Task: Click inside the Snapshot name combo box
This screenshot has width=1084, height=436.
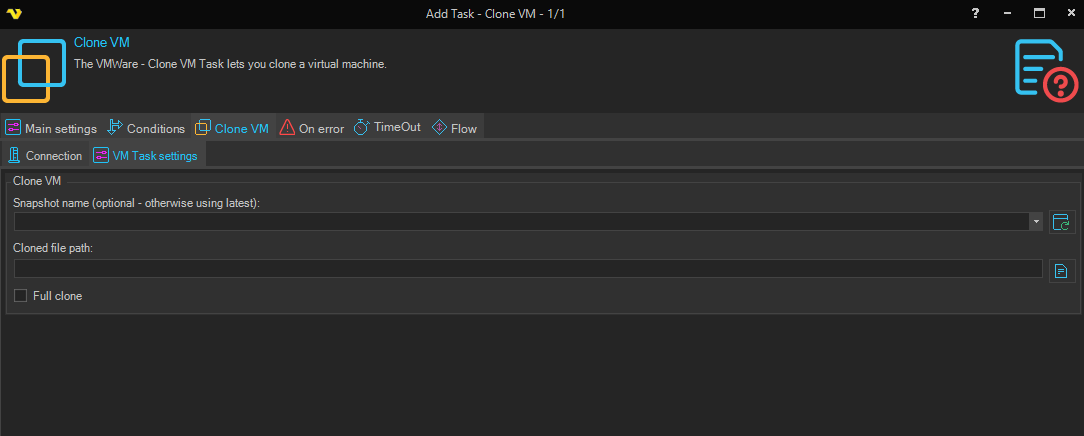Action: (520, 222)
